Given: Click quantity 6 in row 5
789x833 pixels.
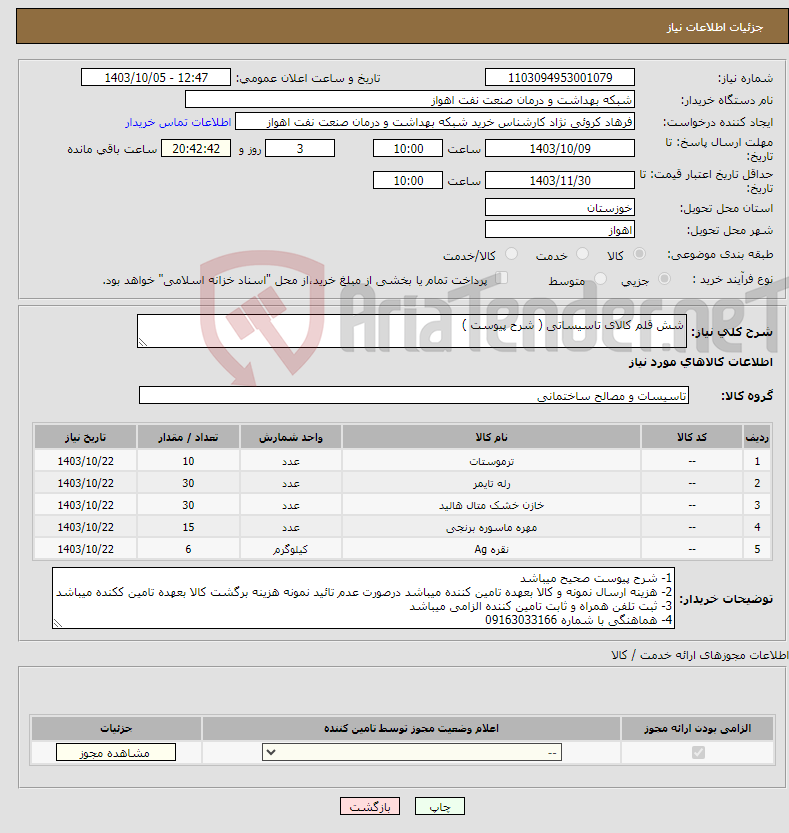Looking at the screenshot, I should pyautogui.click(x=188, y=549).
